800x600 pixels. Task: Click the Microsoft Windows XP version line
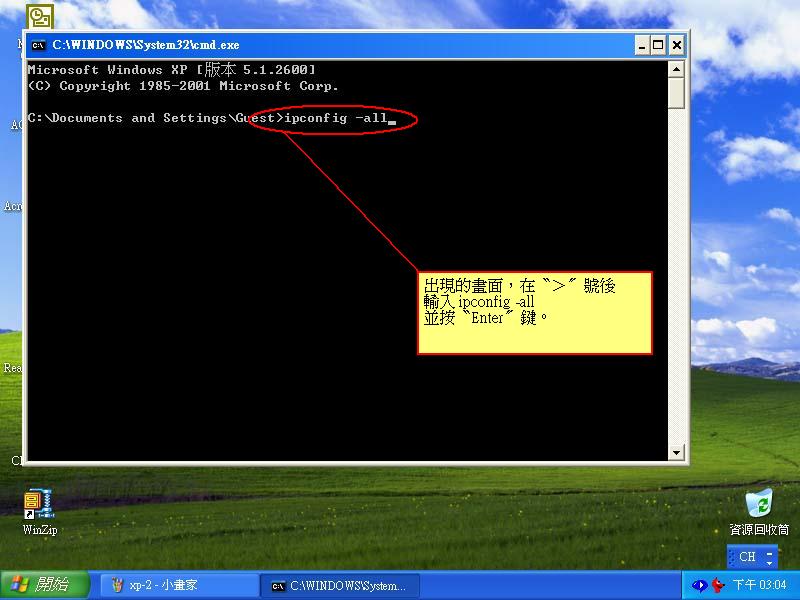tap(171, 69)
